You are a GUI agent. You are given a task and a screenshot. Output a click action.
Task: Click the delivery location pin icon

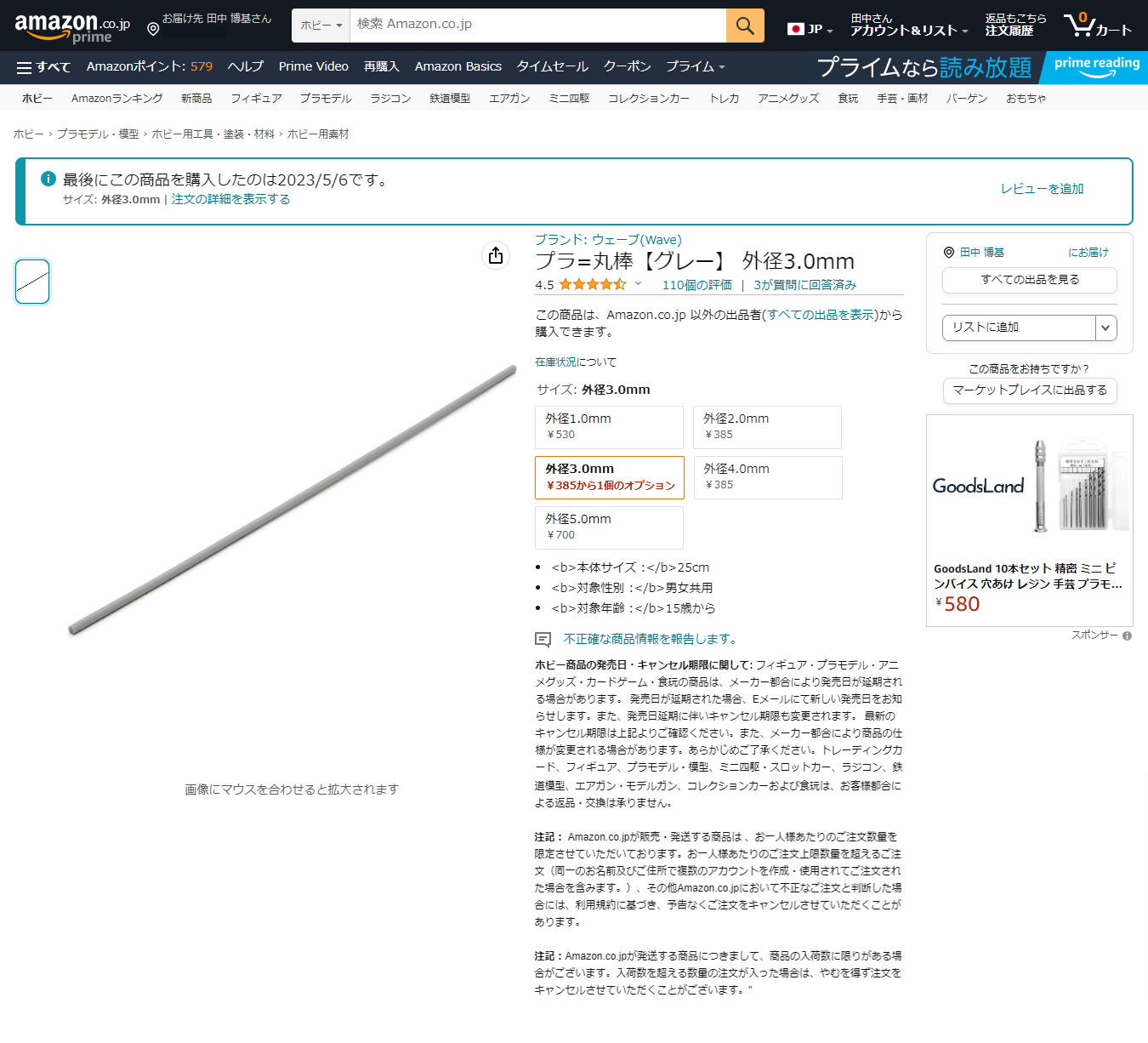click(153, 30)
